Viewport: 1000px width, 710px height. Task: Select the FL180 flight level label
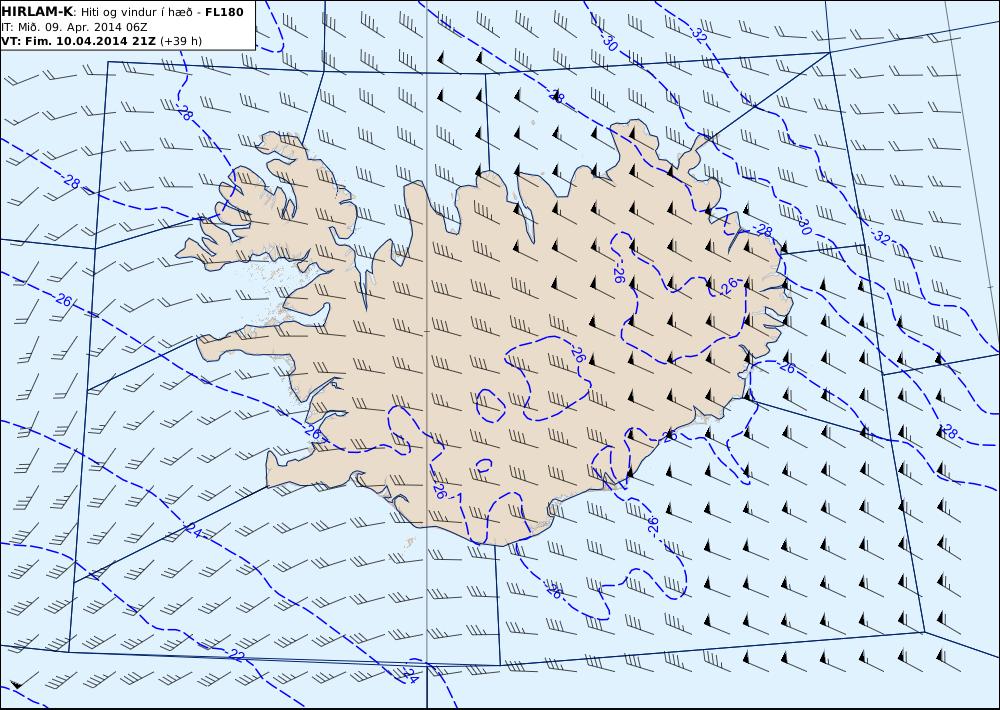tap(224, 12)
